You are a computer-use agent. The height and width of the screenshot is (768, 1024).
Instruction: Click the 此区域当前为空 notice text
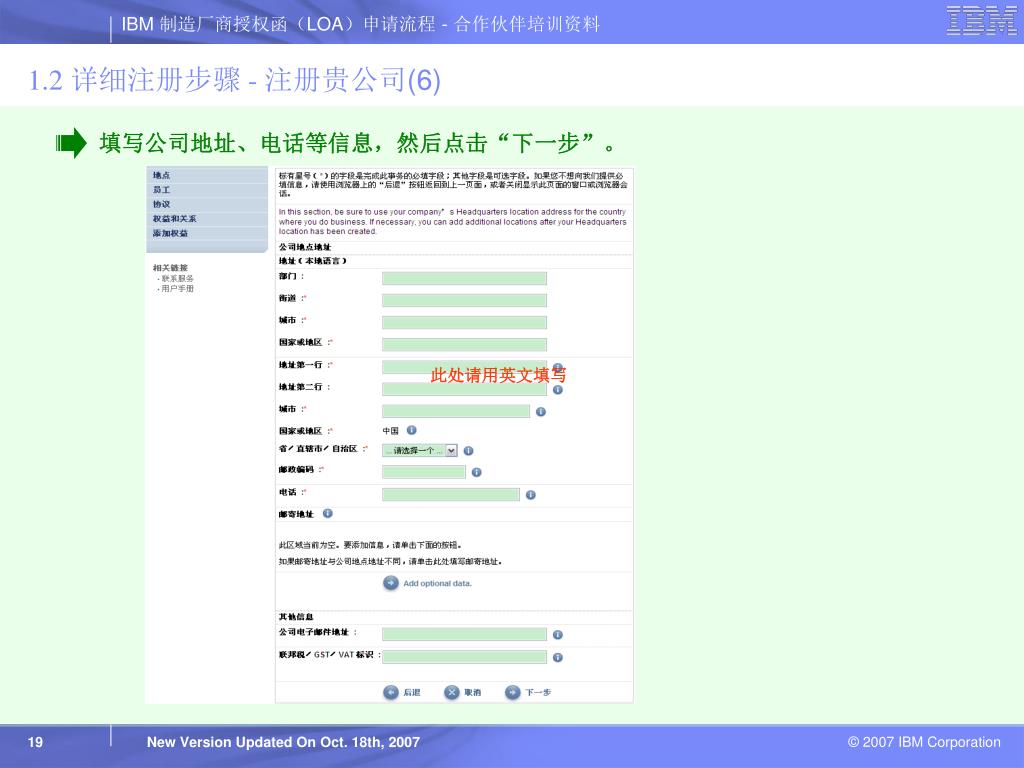coord(370,545)
